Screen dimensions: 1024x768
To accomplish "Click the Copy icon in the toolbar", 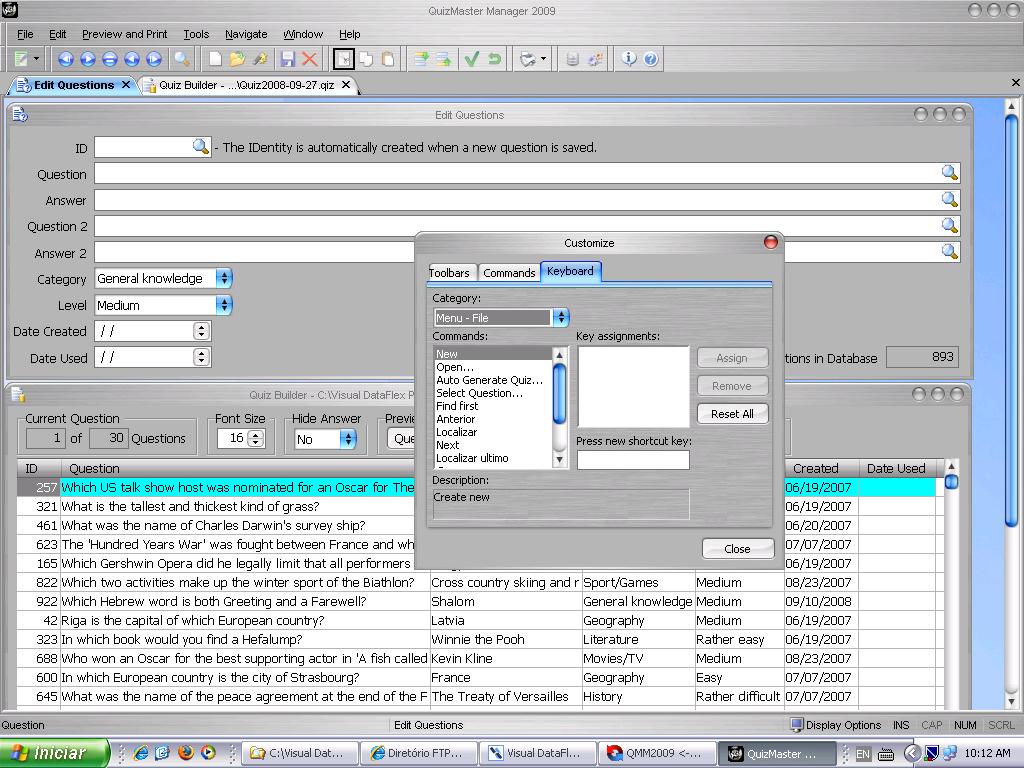I will point(366,59).
